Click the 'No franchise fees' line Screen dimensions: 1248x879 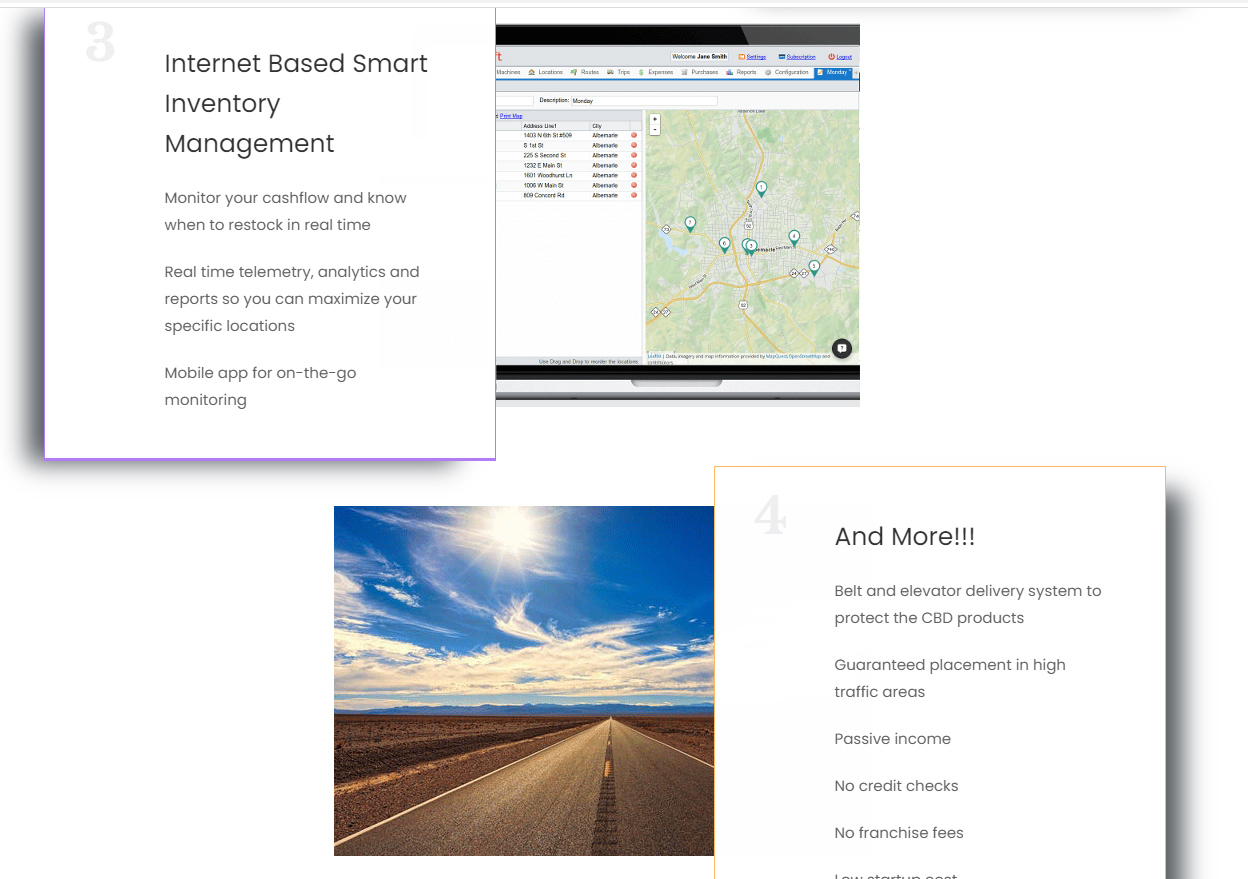pyautogui.click(x=899, y=833)
